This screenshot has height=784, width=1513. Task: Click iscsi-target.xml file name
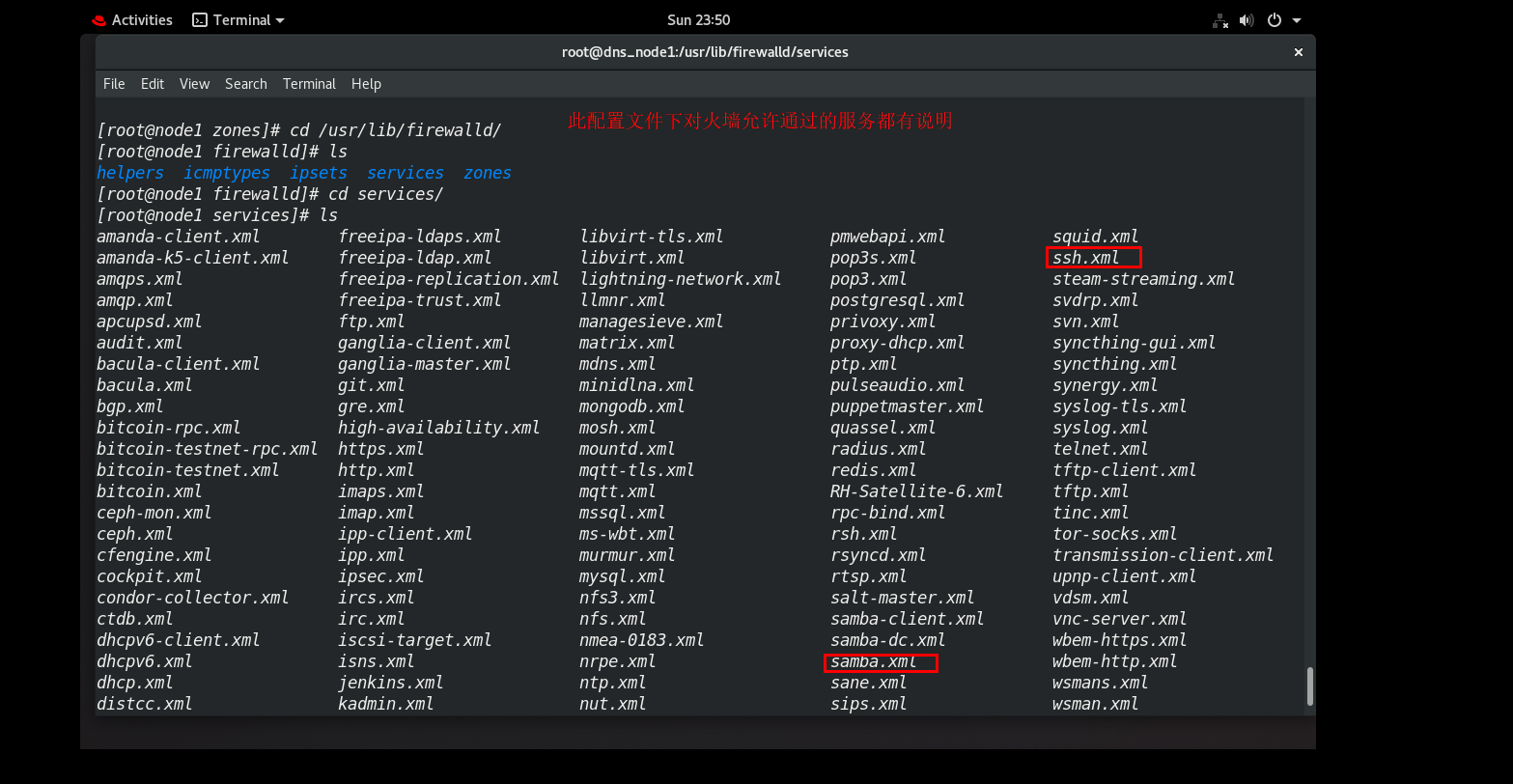(415, 640)
